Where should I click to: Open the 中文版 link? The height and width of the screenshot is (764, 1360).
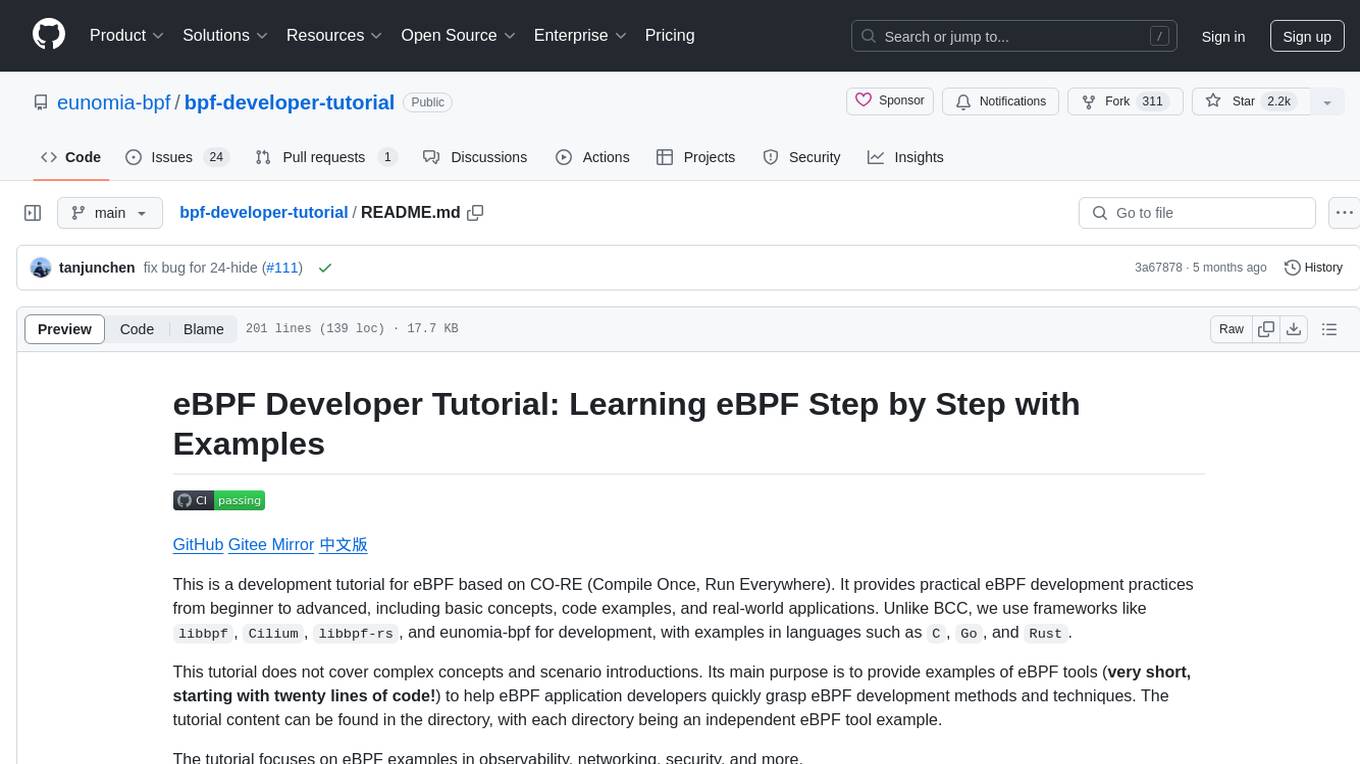[x=343, y=545]
